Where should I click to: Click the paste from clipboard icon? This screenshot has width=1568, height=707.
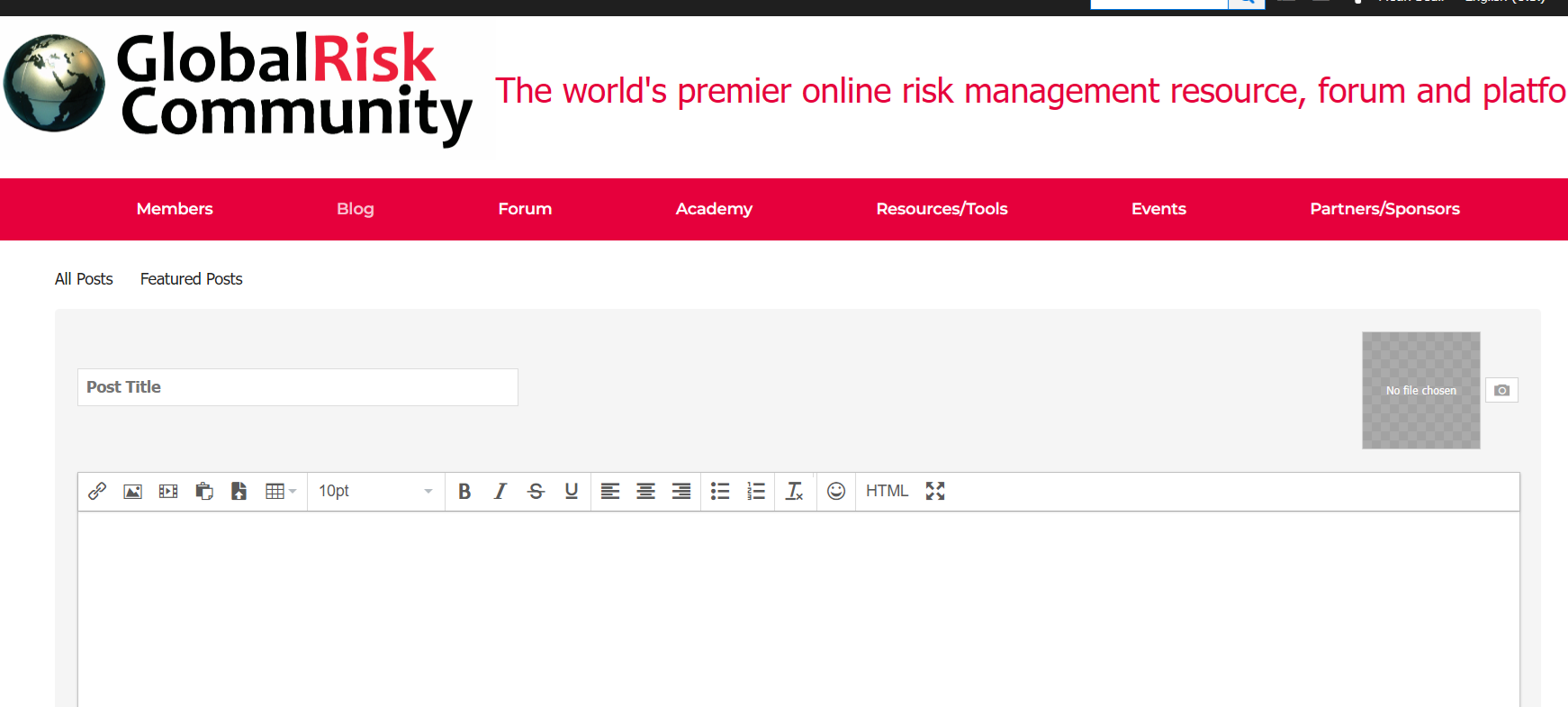point(204,491)
